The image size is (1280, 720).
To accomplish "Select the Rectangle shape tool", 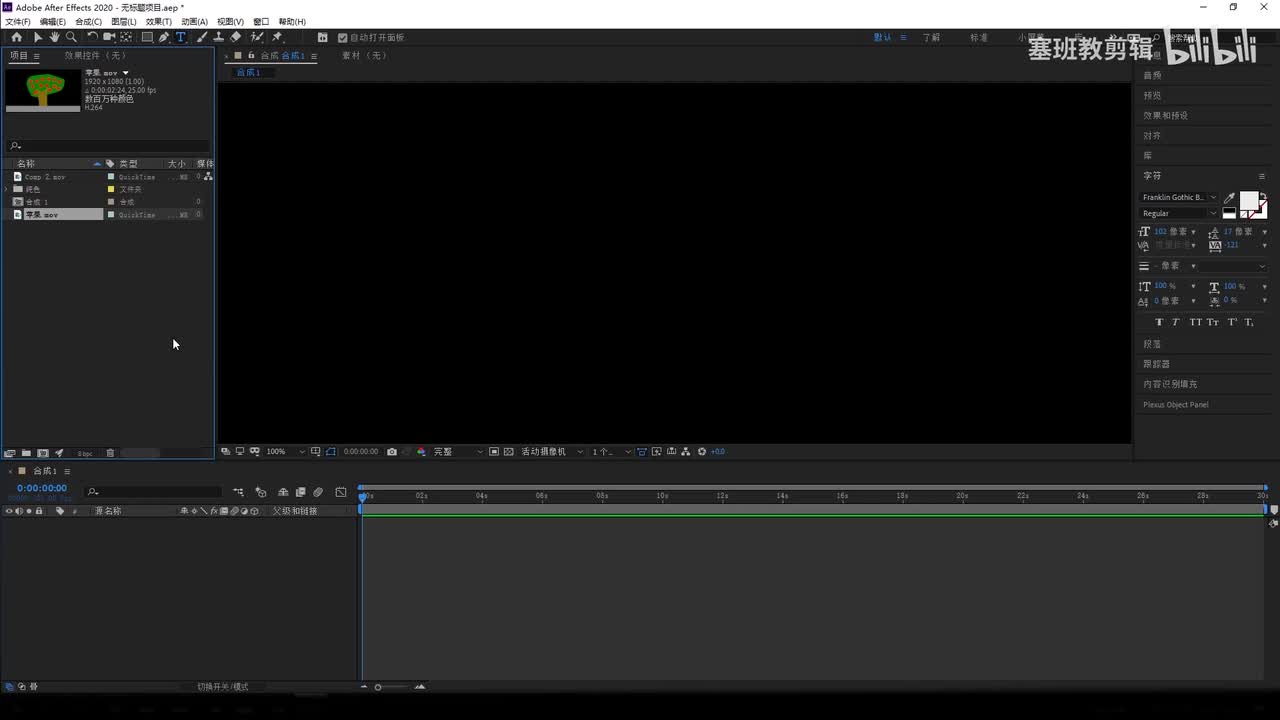I will [147, 37].
